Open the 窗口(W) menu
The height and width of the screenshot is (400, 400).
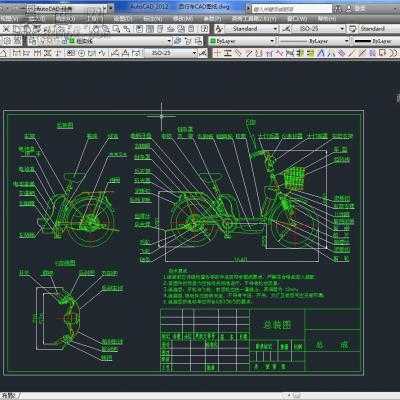[x=297, y=19]
